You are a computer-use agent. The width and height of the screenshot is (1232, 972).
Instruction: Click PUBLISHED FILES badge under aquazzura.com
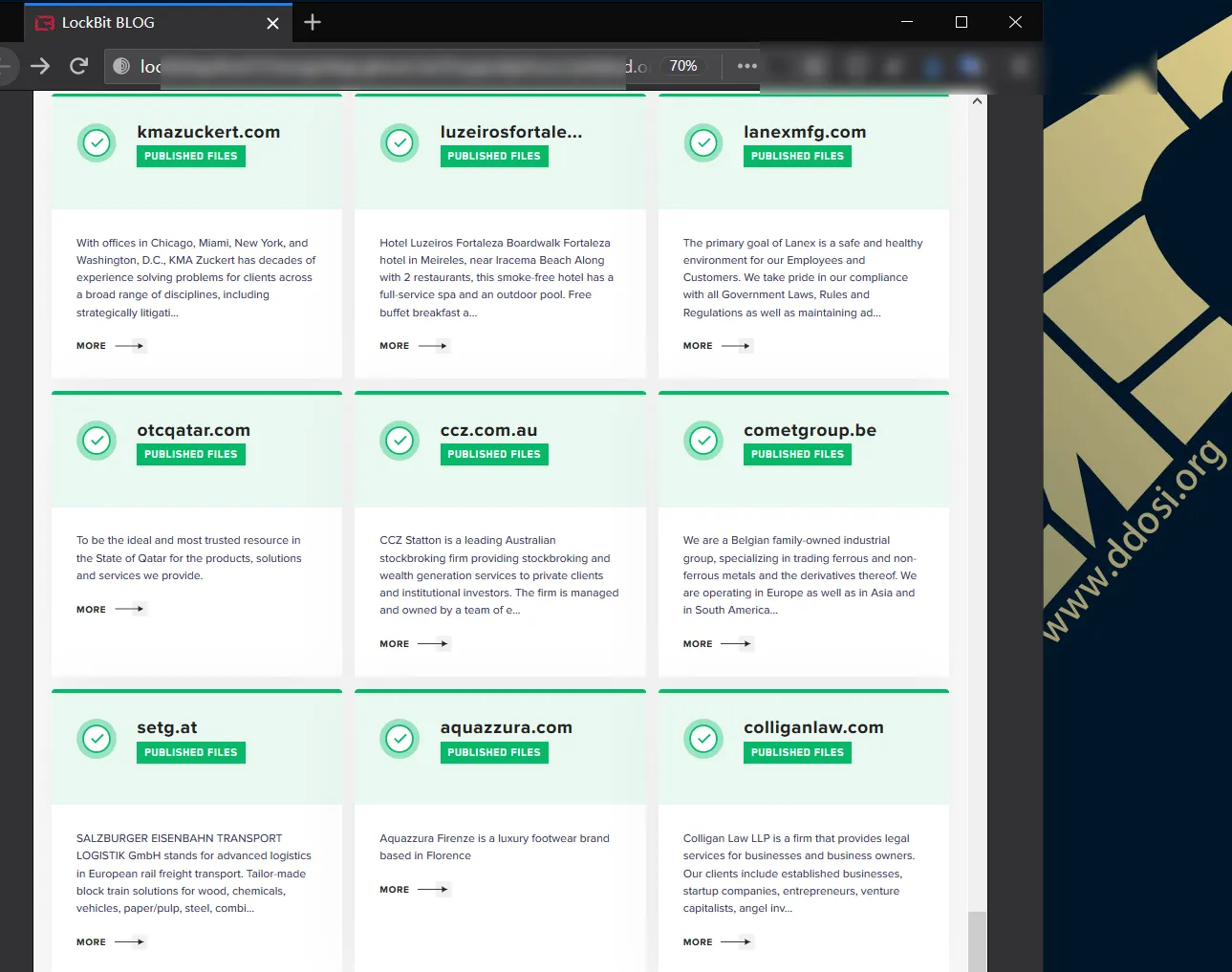coord(494,752)
